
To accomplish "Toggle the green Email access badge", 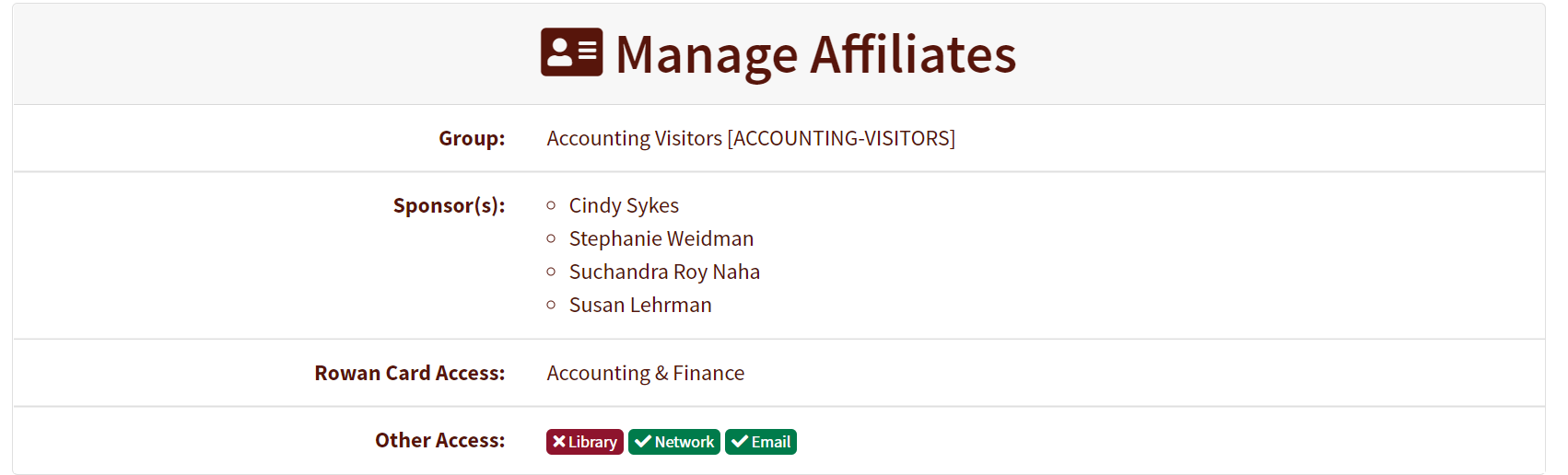I will tap(761, 442).
